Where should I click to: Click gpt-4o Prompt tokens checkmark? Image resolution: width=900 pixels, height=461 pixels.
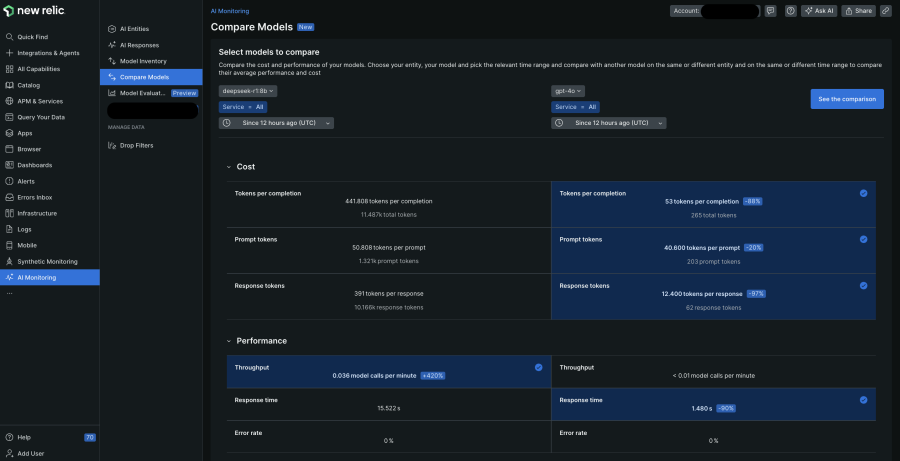click(863, 239)
